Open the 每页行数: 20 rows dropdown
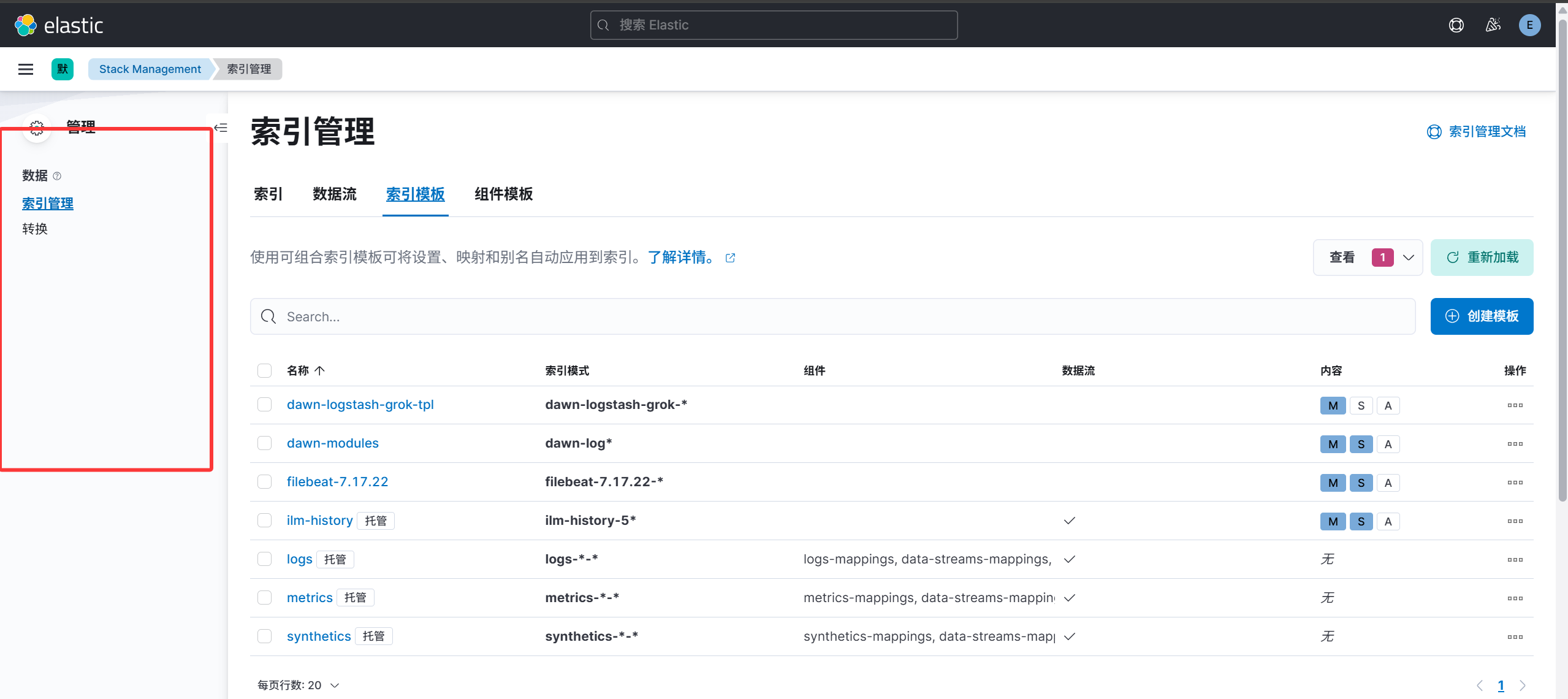 click(299, 685)
